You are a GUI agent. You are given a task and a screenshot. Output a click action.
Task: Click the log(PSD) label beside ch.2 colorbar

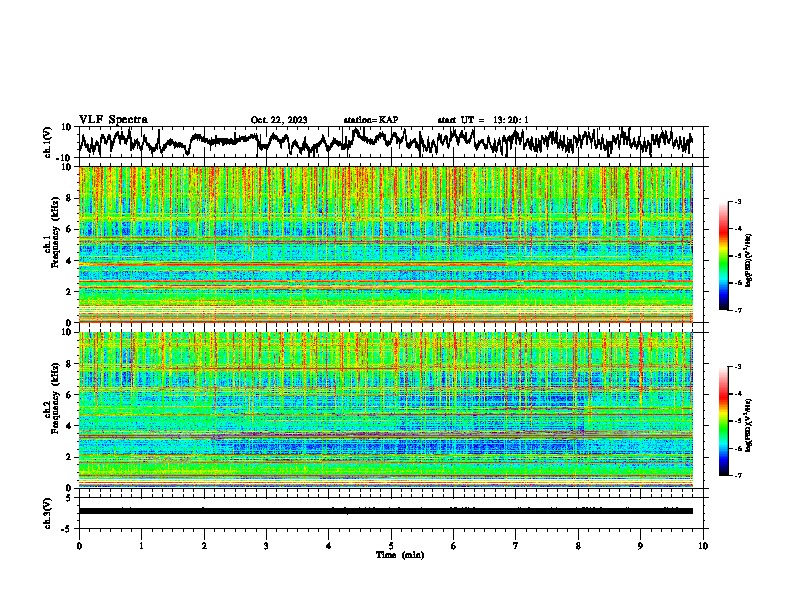tap(748, 426)
